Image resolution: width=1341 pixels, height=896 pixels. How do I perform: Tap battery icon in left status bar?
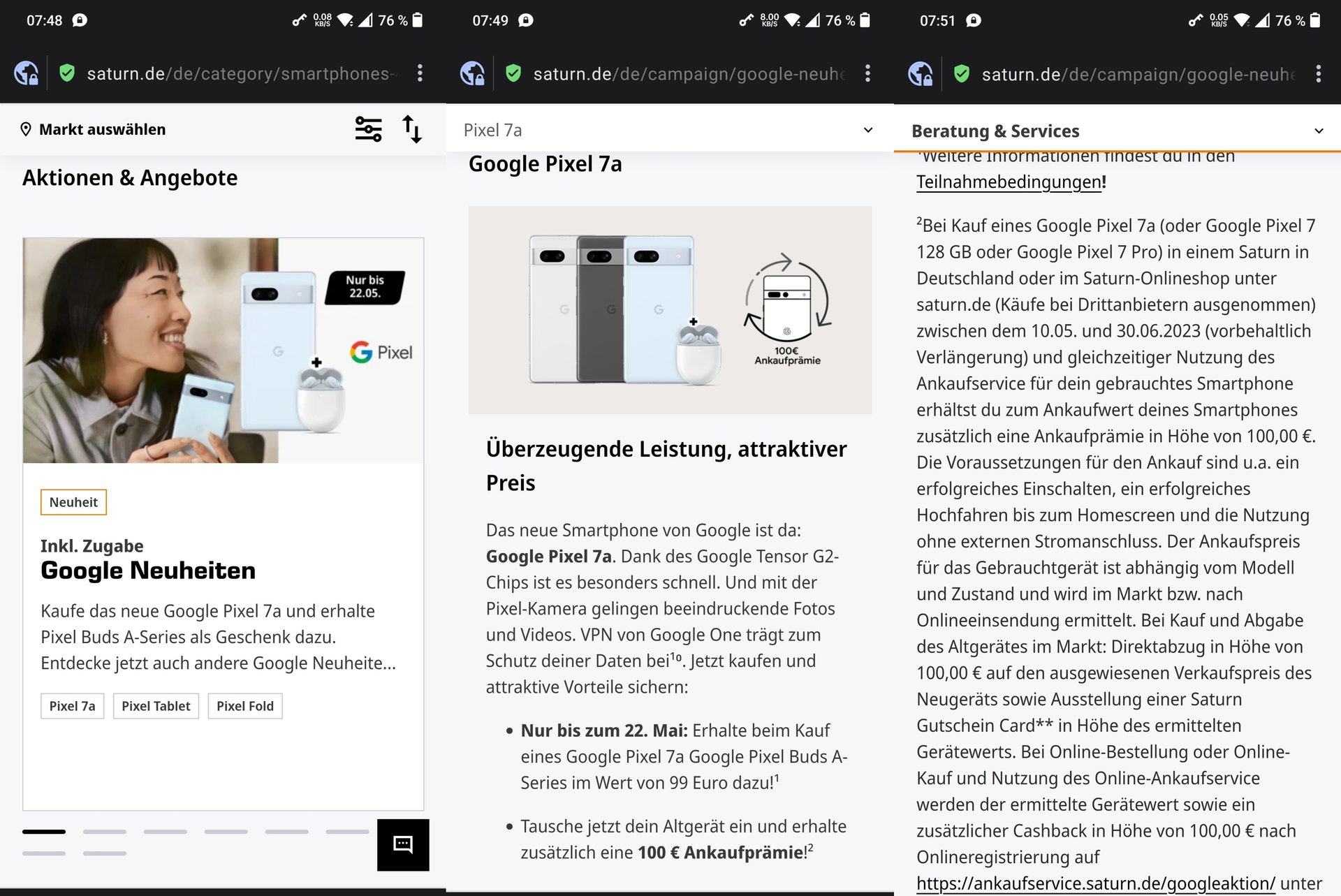417,20
